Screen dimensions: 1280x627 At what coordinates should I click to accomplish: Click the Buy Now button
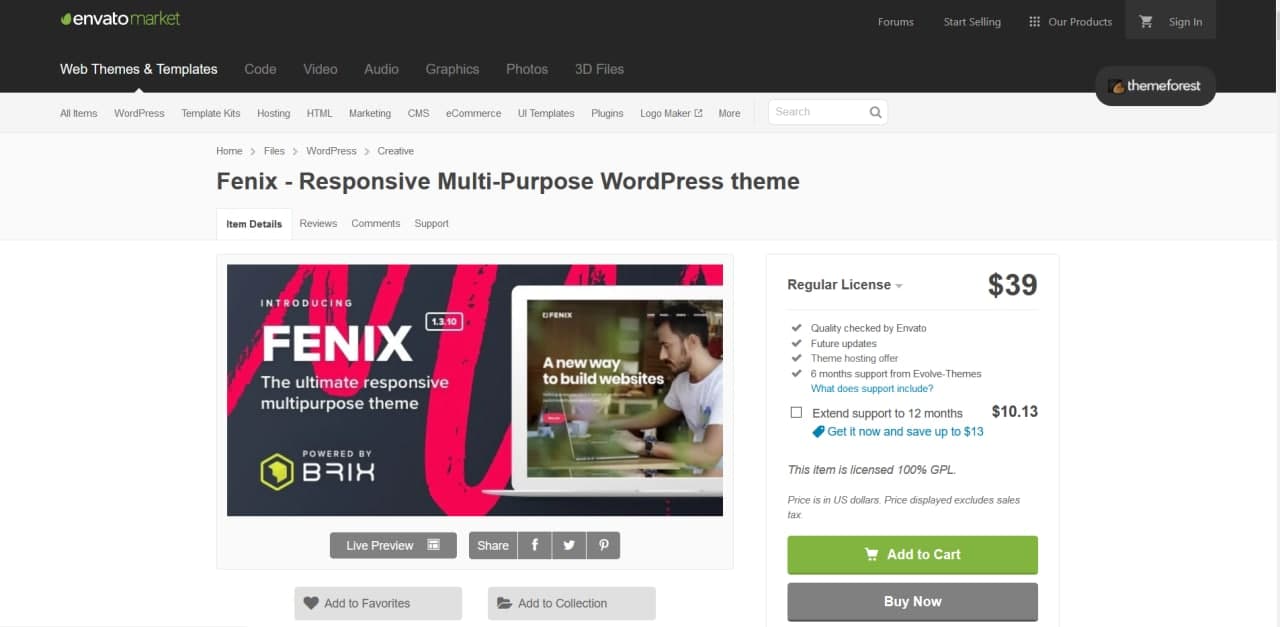tap(912, 602)
